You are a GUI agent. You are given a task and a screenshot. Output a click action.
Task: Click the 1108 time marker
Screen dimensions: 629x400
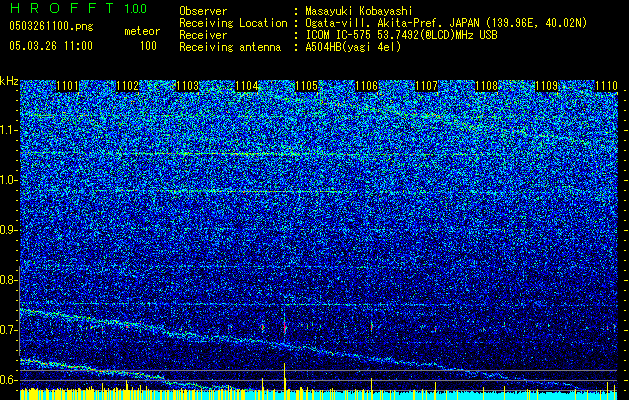(x=487, y=86)
